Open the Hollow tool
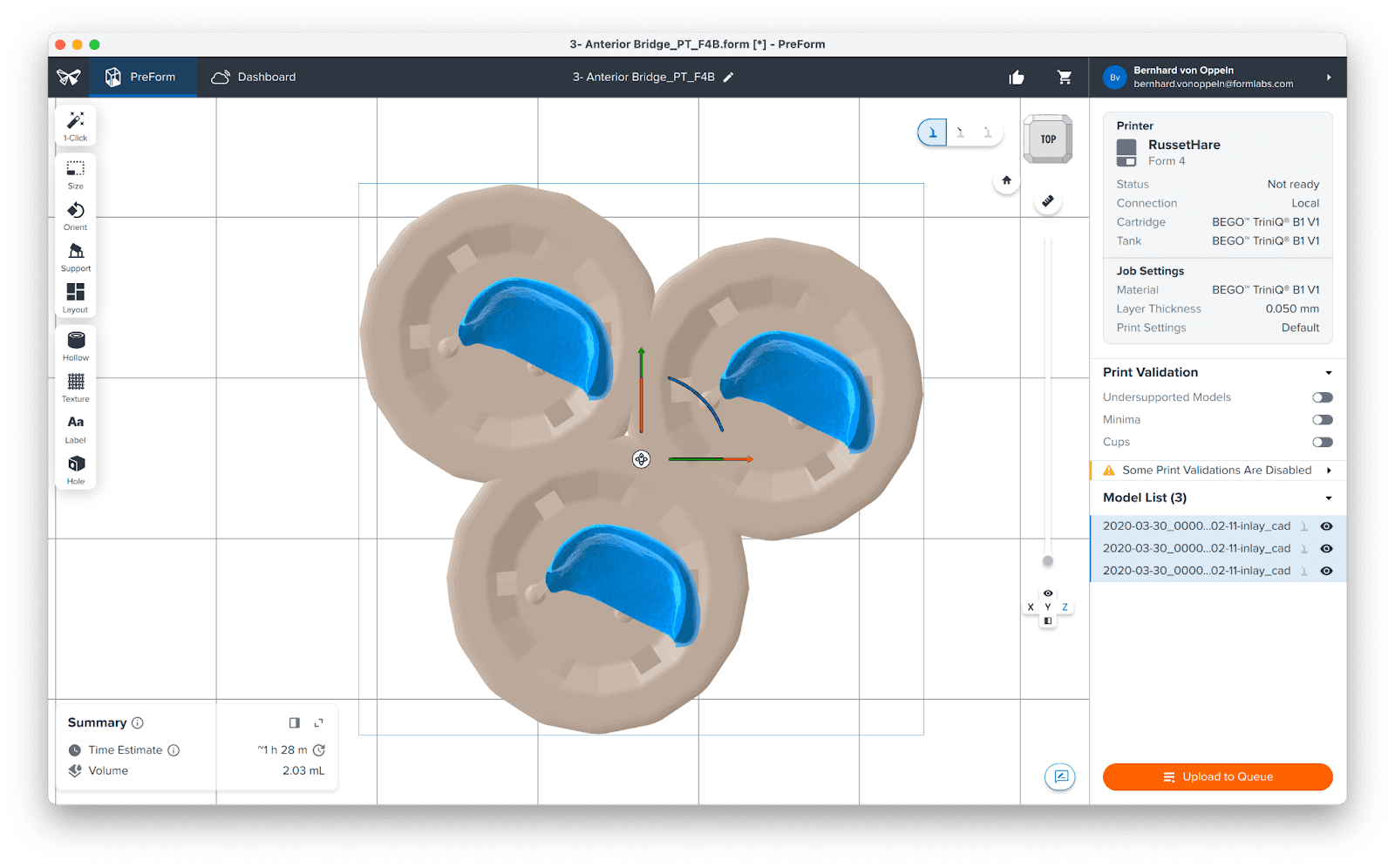This screenshot has height=868, width=1395. click(x=76, y=345)
